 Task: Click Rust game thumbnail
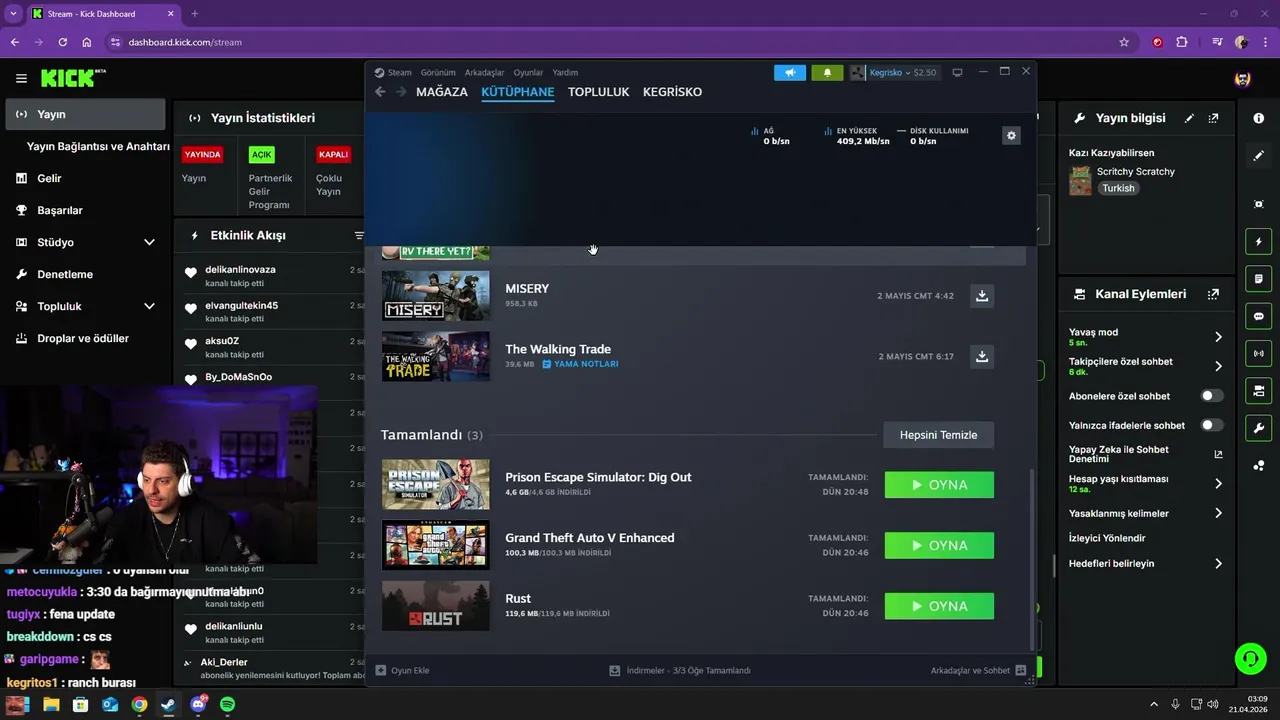coord(436,606)
